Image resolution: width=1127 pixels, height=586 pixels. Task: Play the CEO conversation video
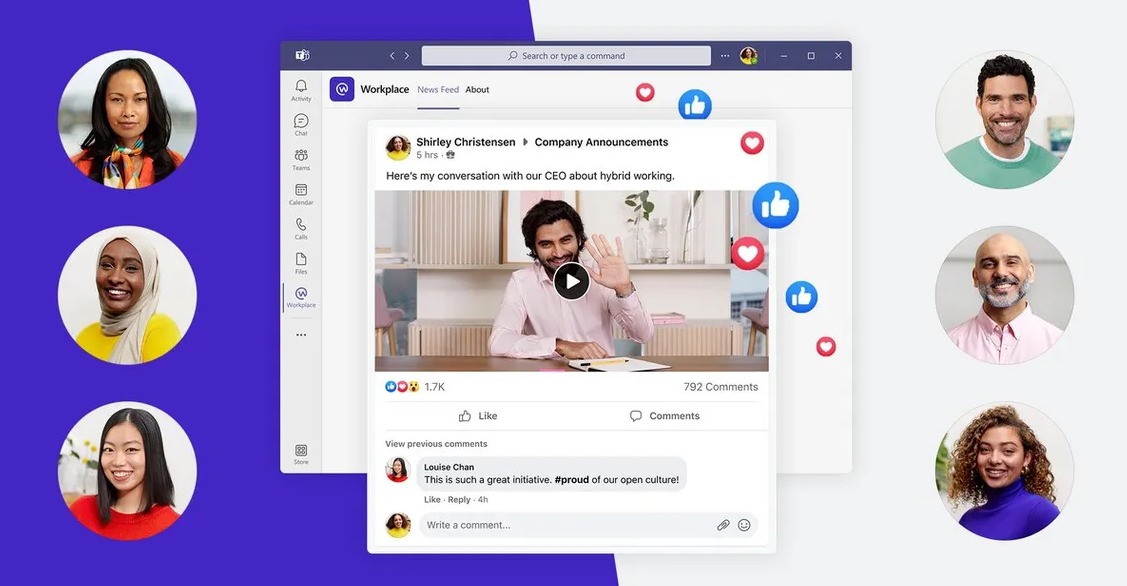pos(571,281)
